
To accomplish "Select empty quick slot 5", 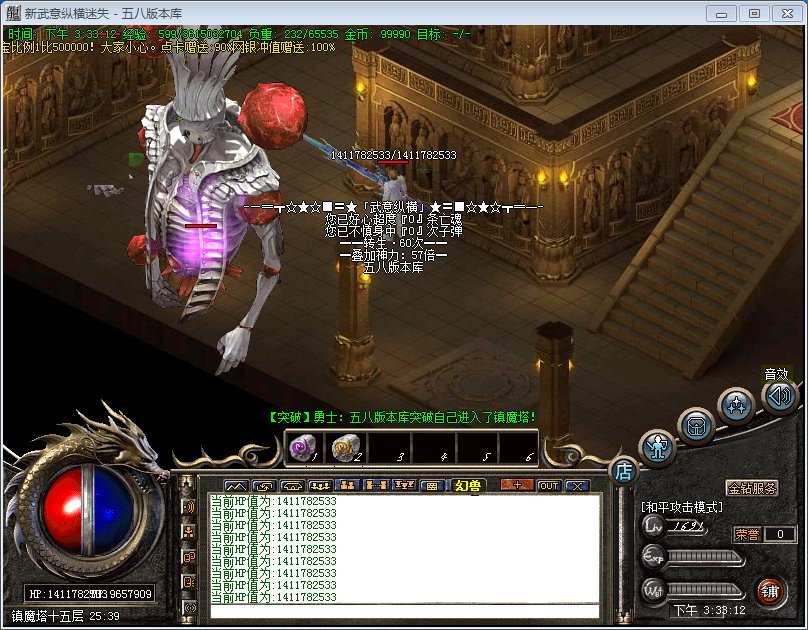I will click(477, 449).
